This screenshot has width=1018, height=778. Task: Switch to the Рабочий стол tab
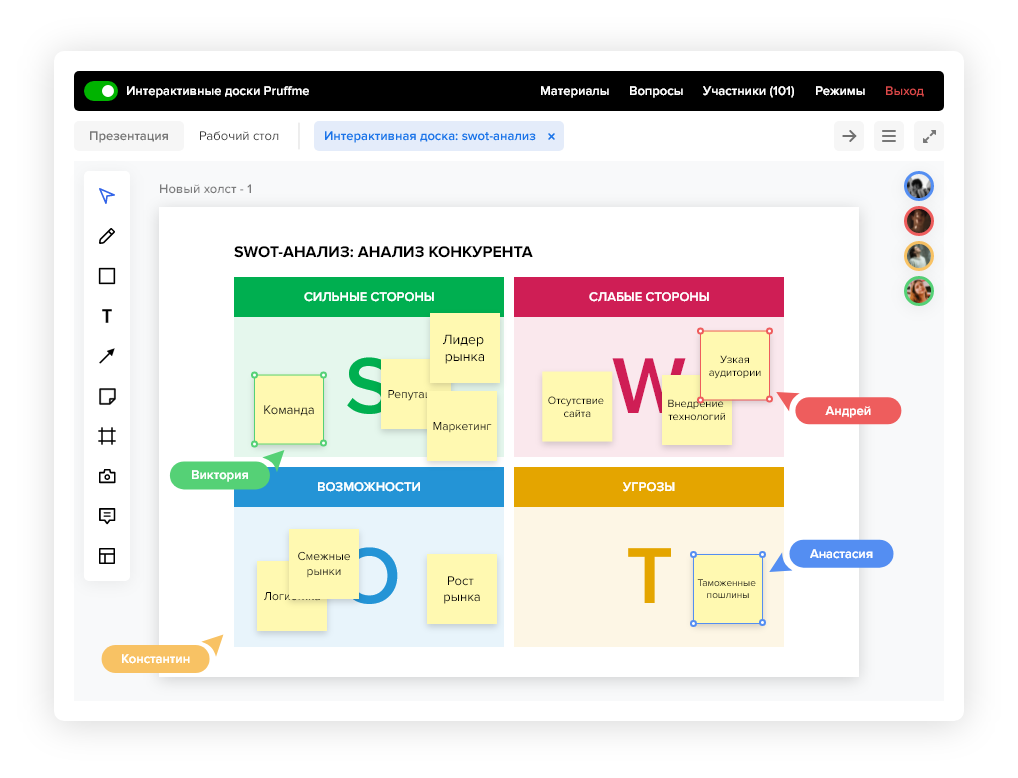tap(239, 136)
